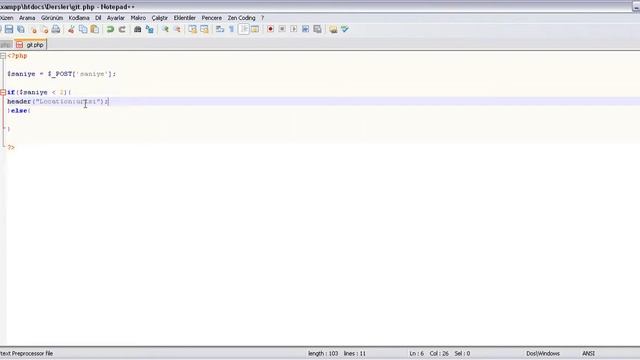The width and height of the screenshot is (640, 360).
Task: Click 'Col : 26' in the status bar
Action: click(439, 353)
